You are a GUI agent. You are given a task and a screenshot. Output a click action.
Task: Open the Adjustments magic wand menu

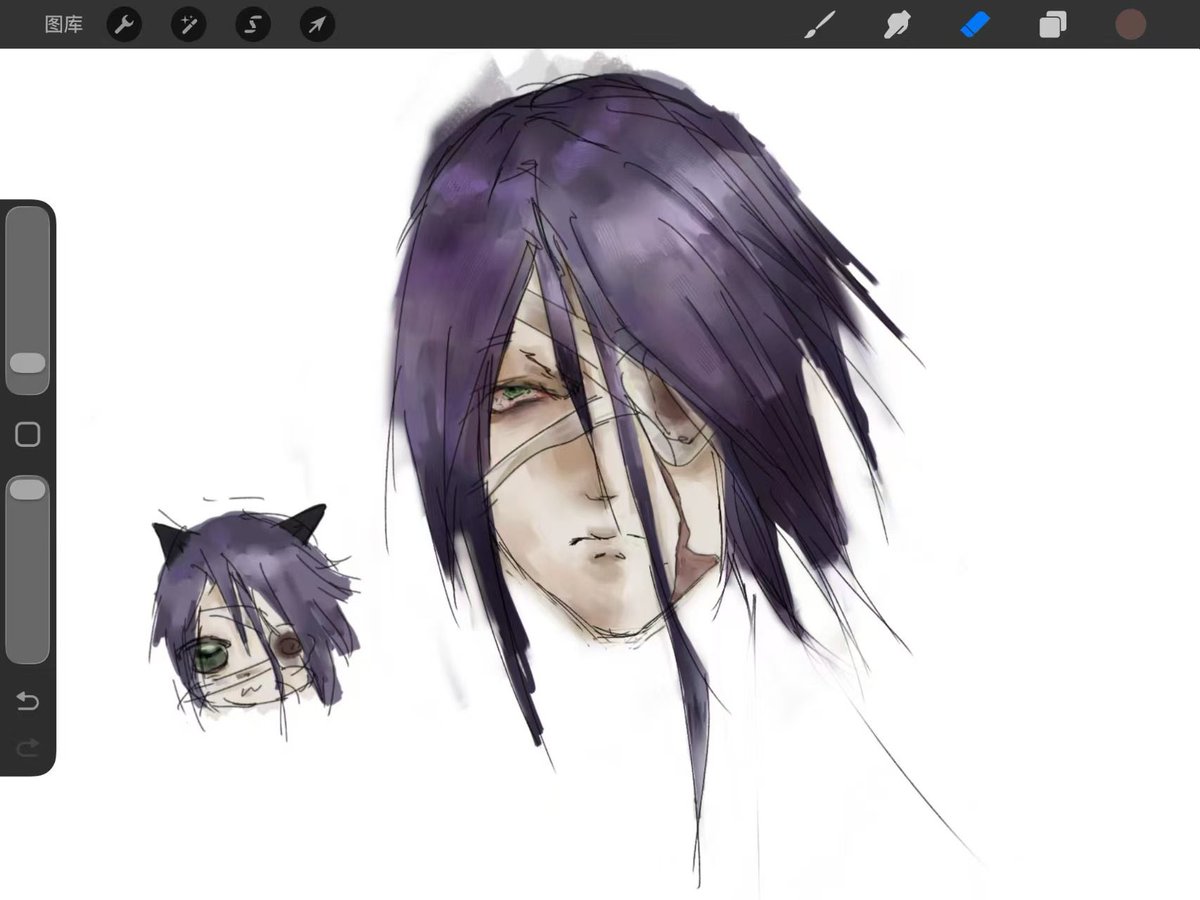[x=188, y=24]
